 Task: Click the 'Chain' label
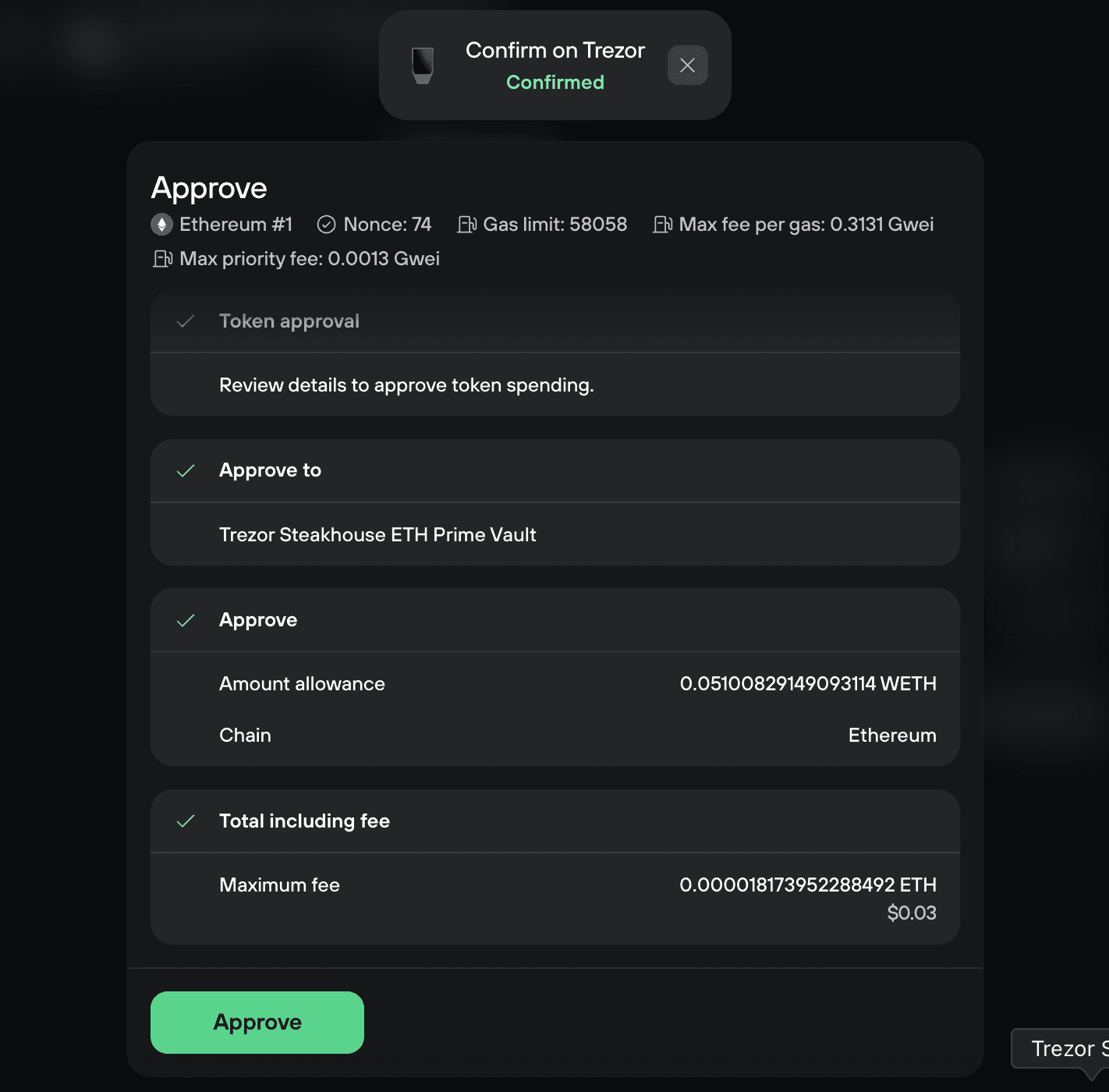click(x=245, y=736)
